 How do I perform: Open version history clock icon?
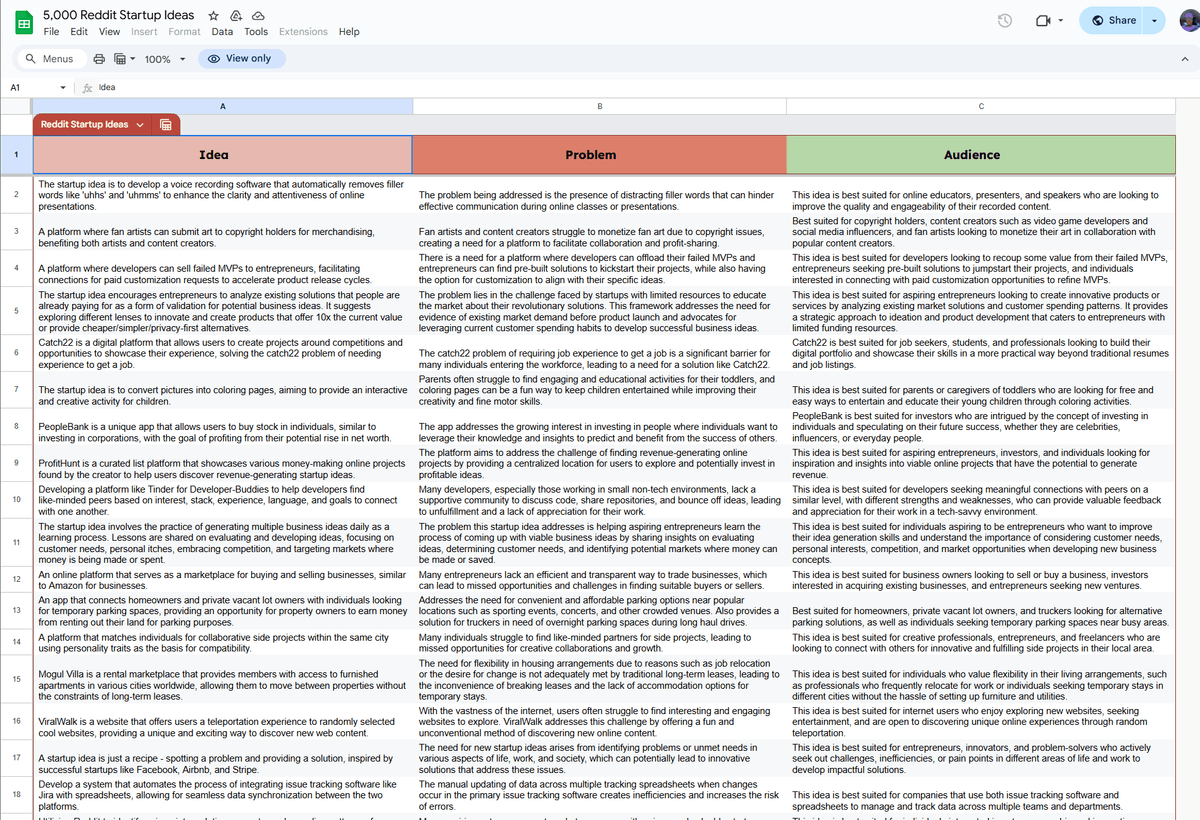pyautogui.click(x=1006, y=21)
